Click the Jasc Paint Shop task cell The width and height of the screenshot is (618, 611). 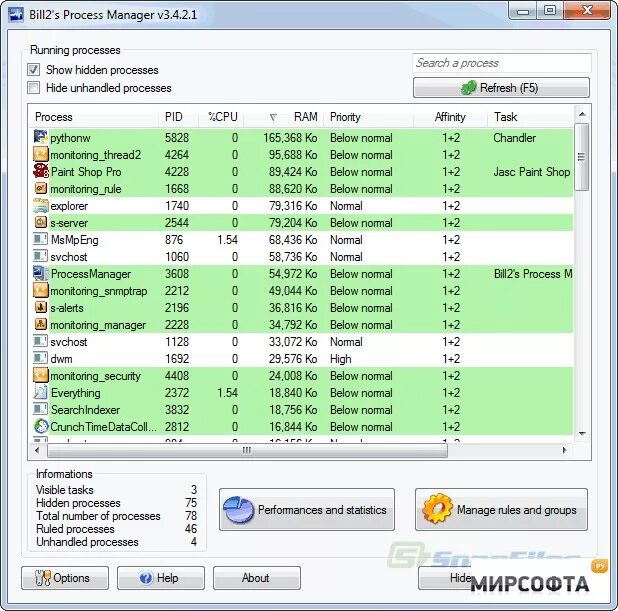pos(532,172)
